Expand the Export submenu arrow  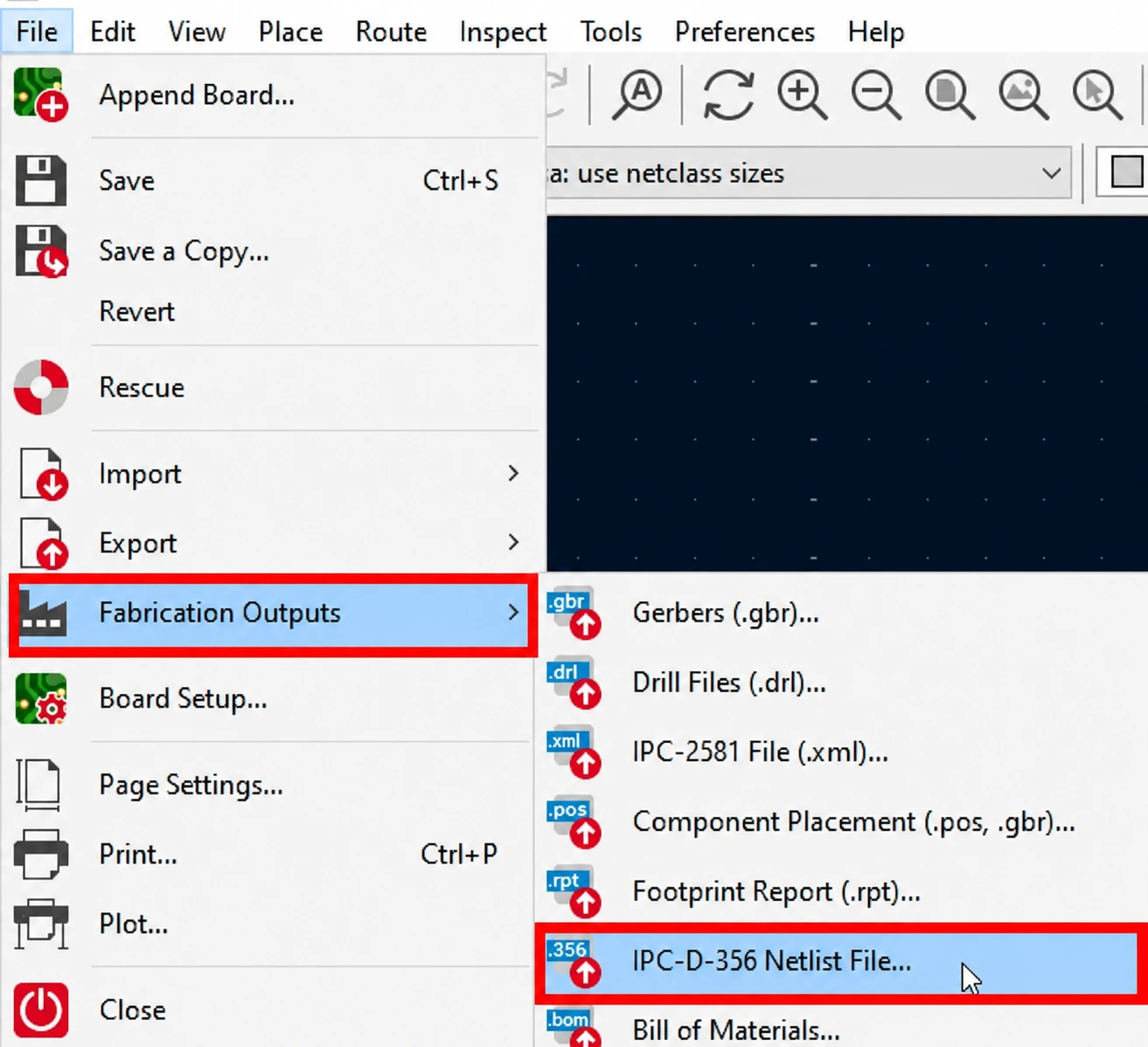coord(513,543)
